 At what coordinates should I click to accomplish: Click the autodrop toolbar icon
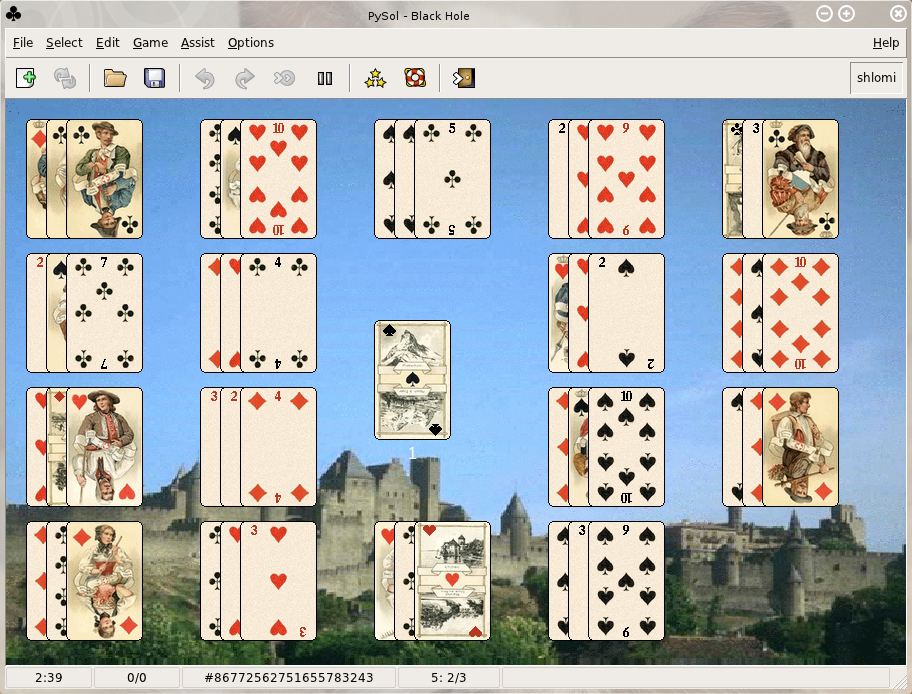[284, 78]
